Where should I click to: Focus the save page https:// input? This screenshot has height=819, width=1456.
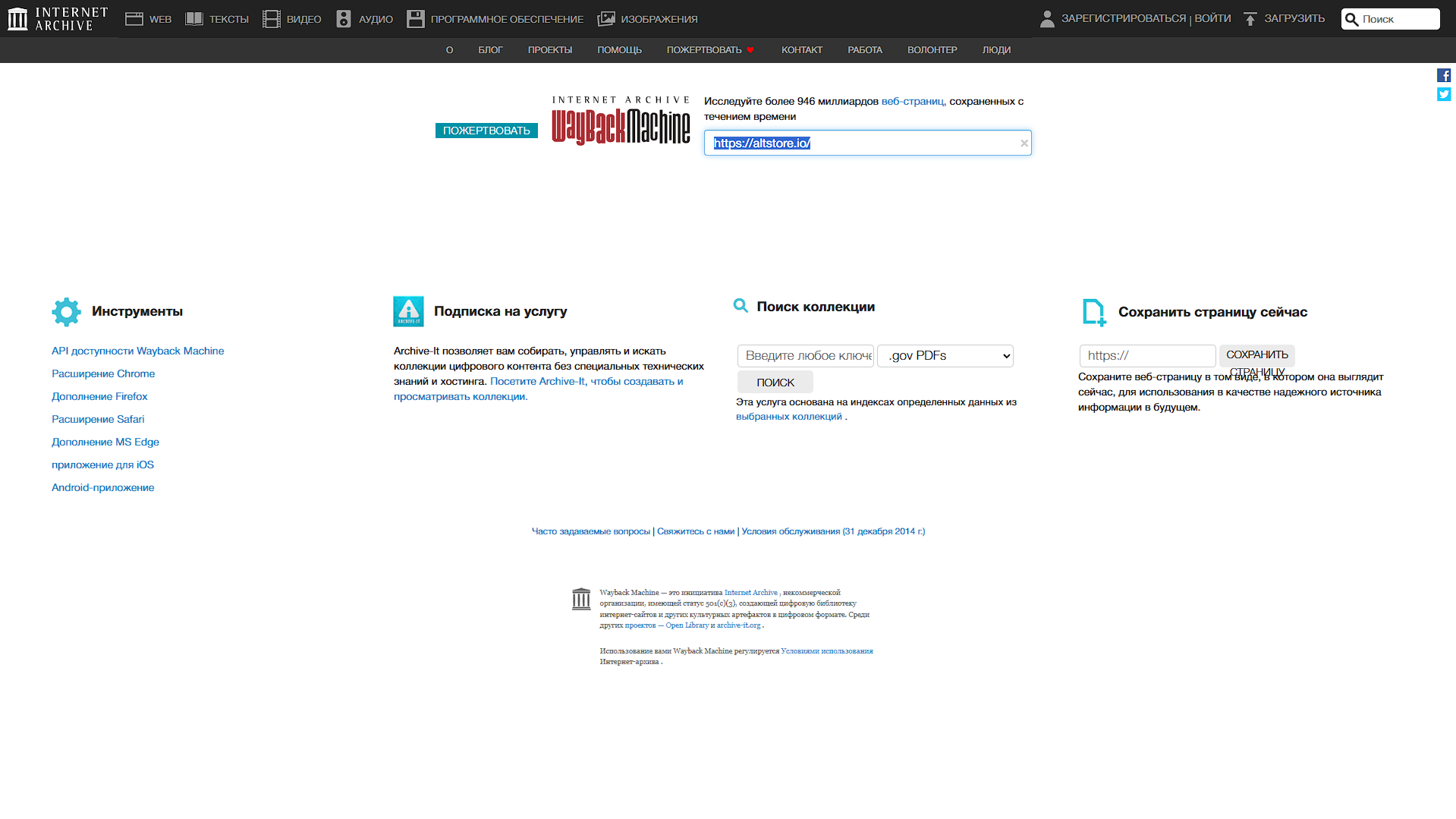click(1148, 356)
